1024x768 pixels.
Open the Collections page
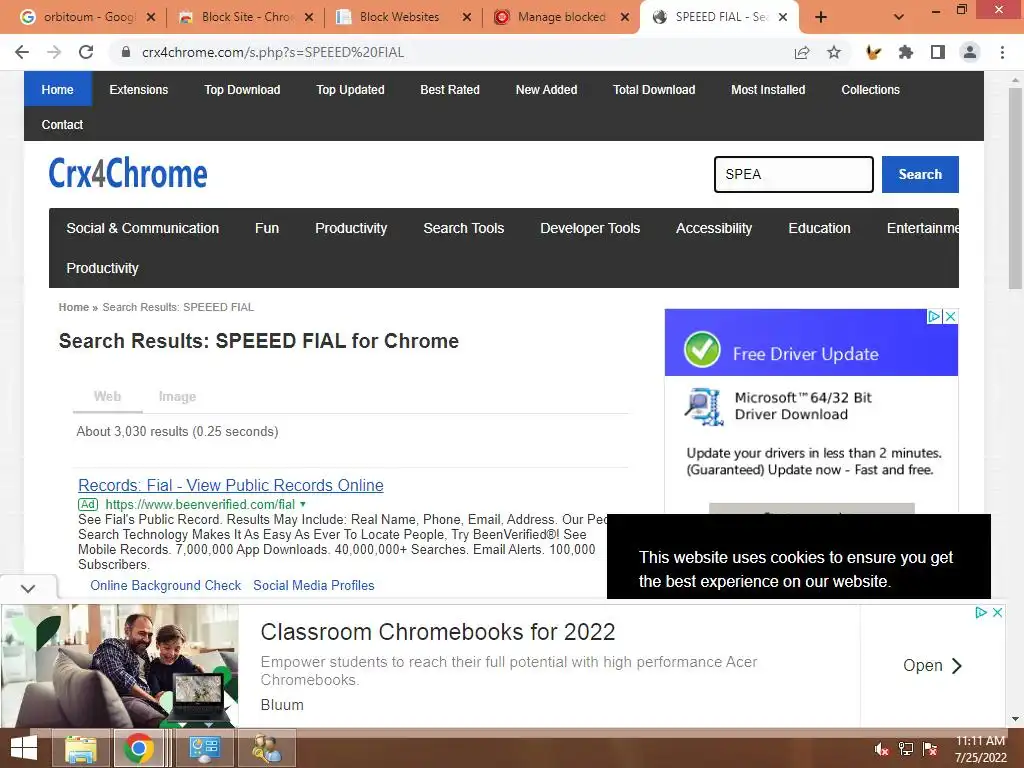pos(871,89)
